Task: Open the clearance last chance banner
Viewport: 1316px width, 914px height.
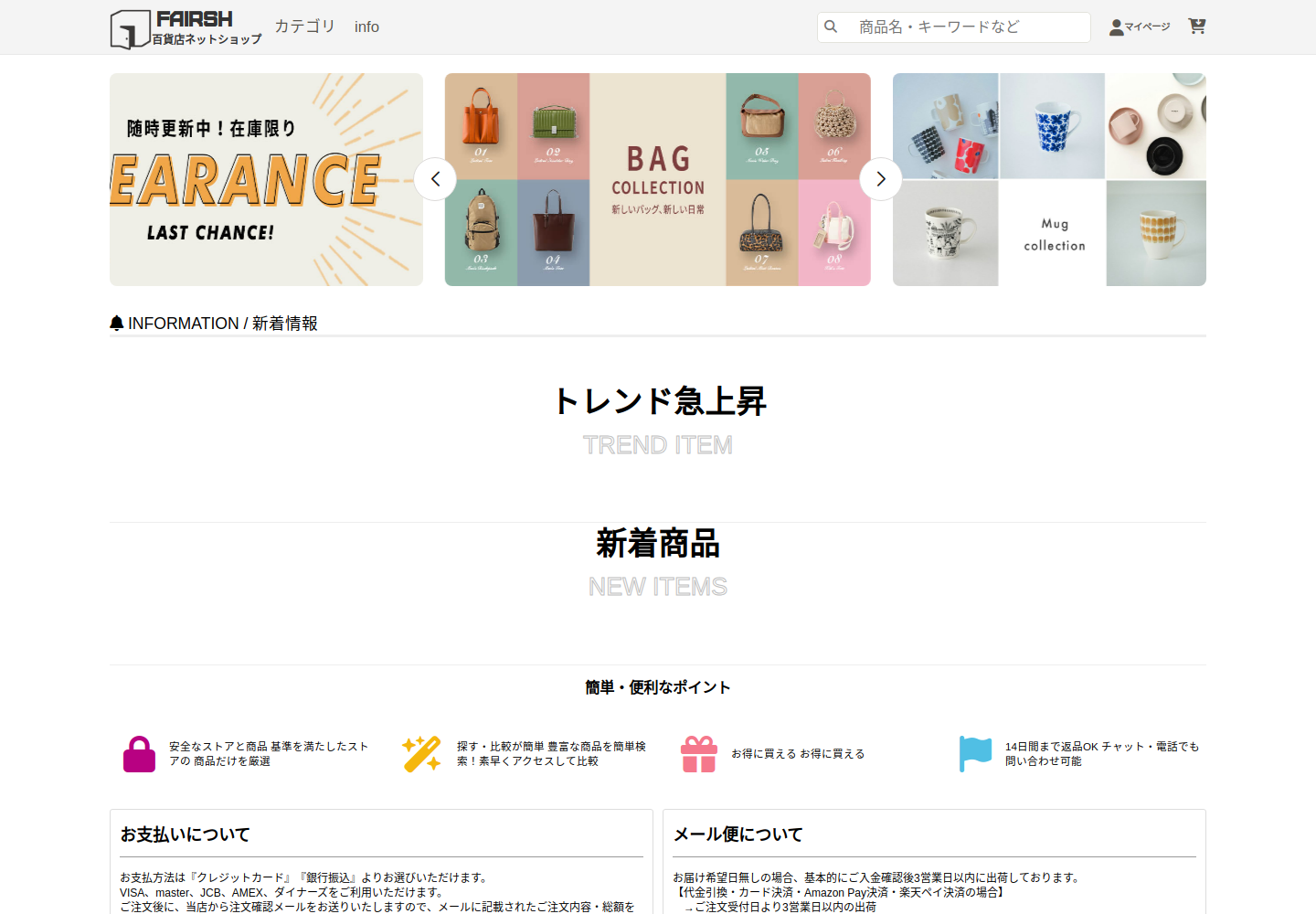Action: (x=266, y=179)
